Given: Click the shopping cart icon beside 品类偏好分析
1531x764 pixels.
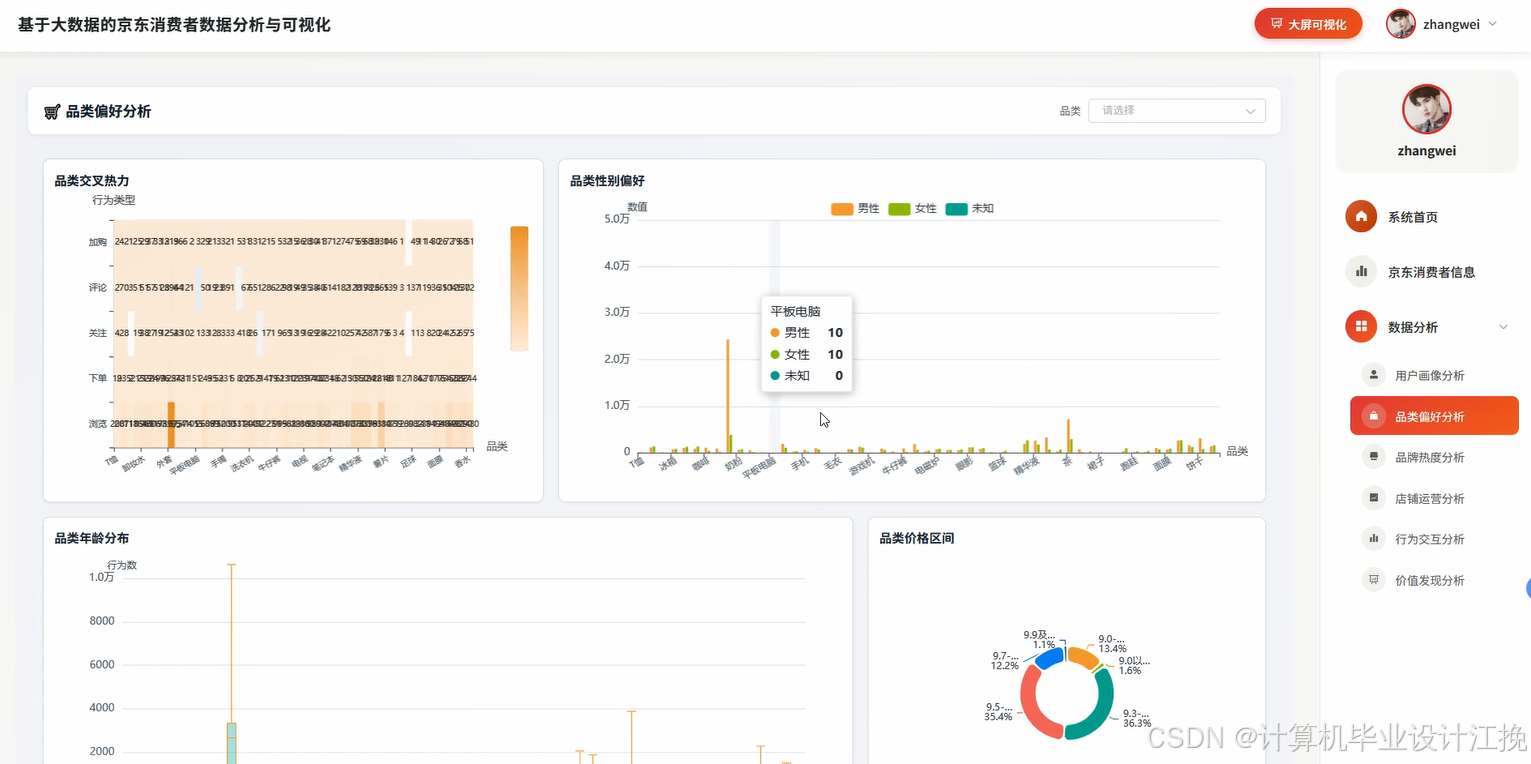Looking at the screenshot, I should coord(52,112).
